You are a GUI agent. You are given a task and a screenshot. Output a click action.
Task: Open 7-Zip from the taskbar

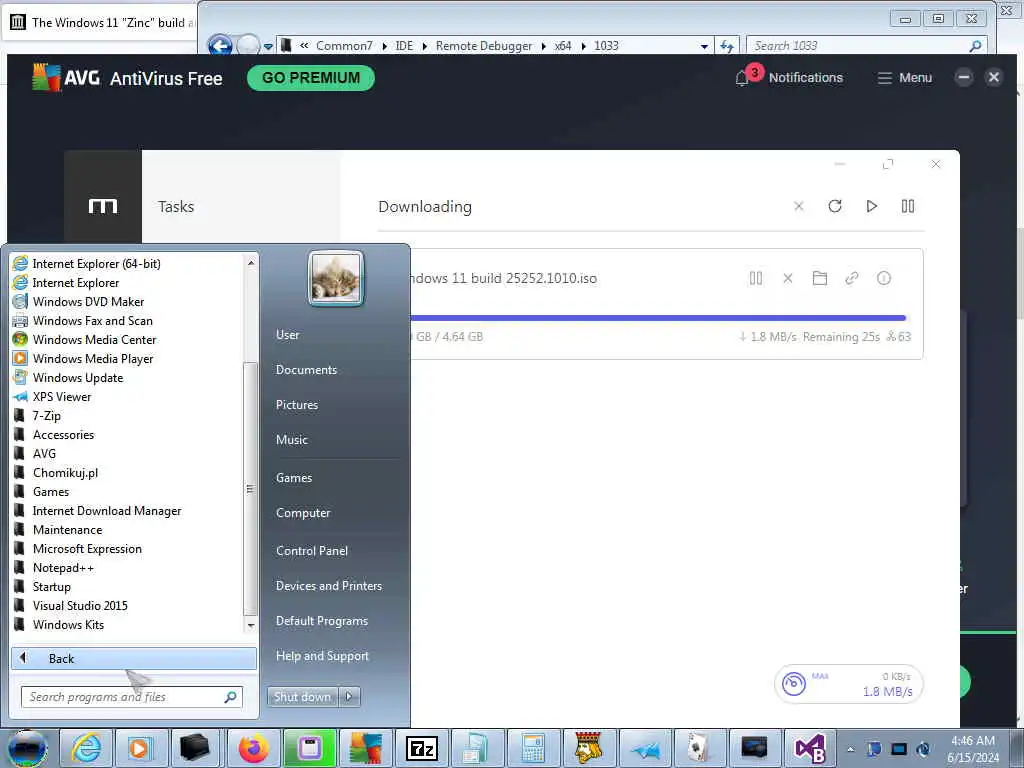(x=421, y=748)
